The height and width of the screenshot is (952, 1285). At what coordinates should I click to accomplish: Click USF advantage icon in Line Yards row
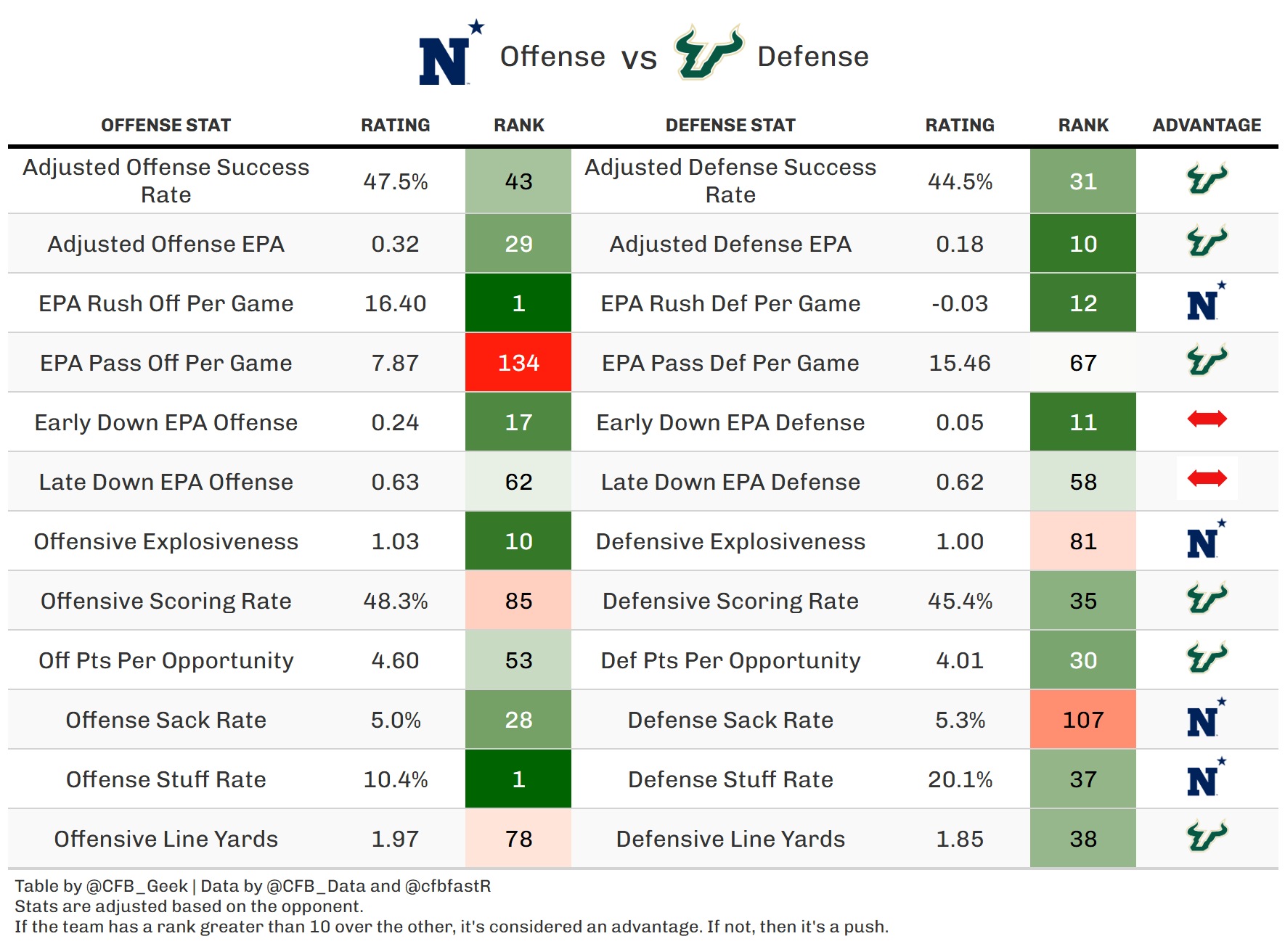pos(1206,837)
